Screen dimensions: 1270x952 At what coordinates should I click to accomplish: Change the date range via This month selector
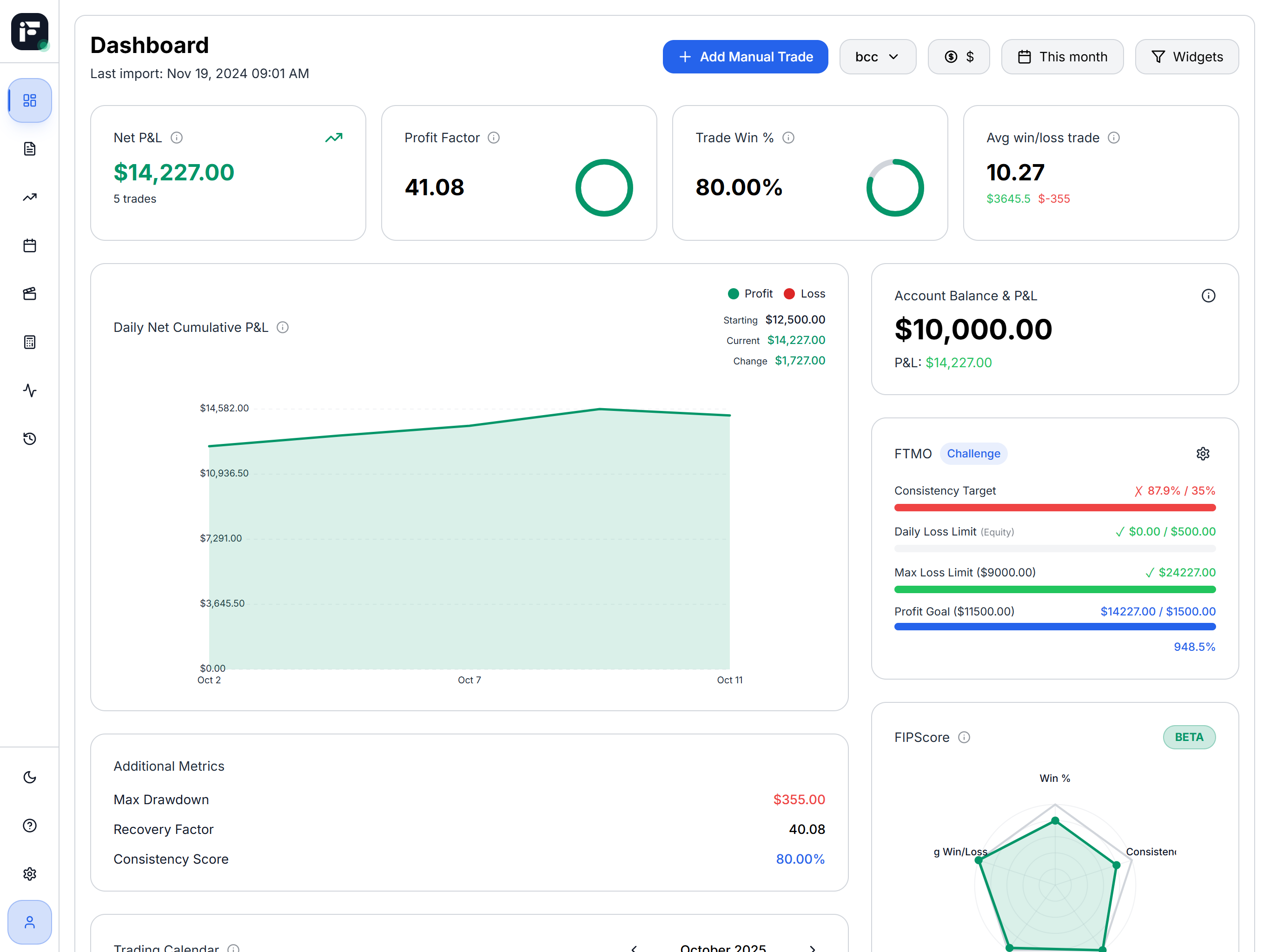[1062, 56]
